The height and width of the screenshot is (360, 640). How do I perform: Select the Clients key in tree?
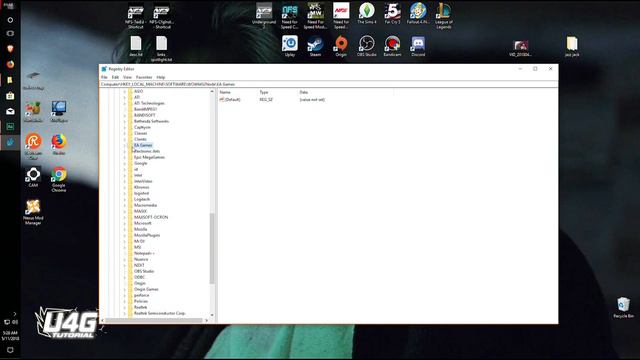click(x=140, y=139)
